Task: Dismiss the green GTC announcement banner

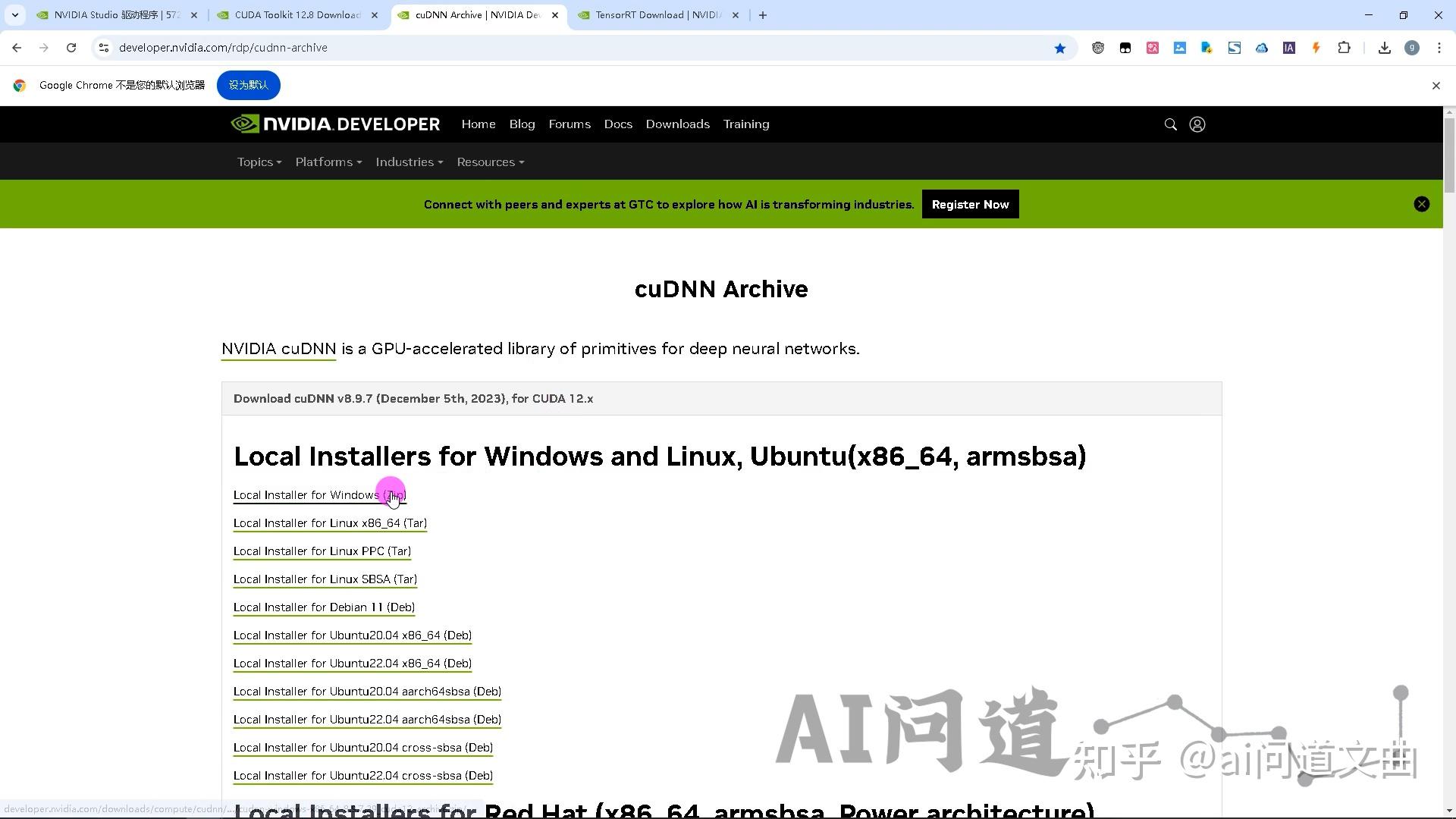Action: point(1421,203)
